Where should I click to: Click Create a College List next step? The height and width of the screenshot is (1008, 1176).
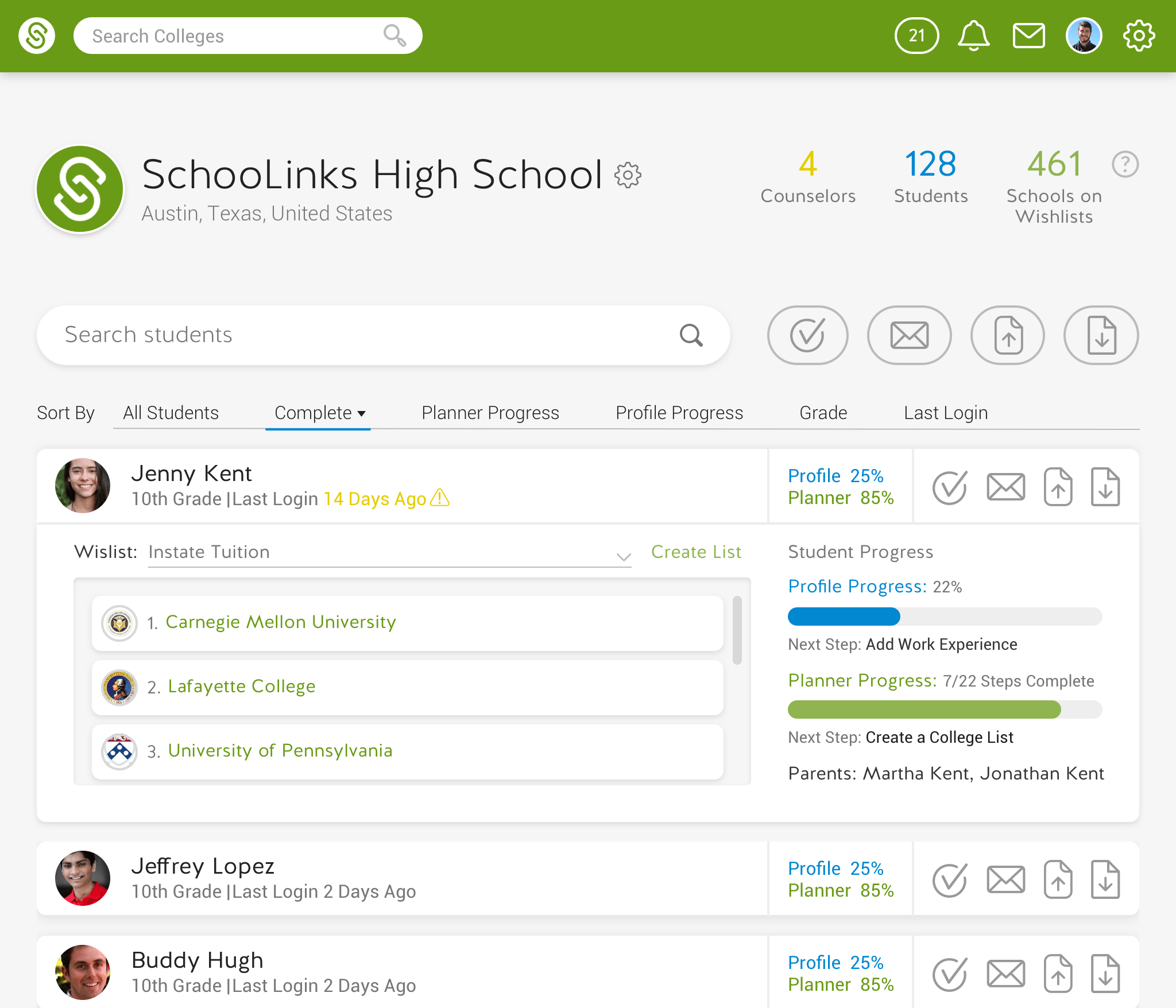[939, 737]
